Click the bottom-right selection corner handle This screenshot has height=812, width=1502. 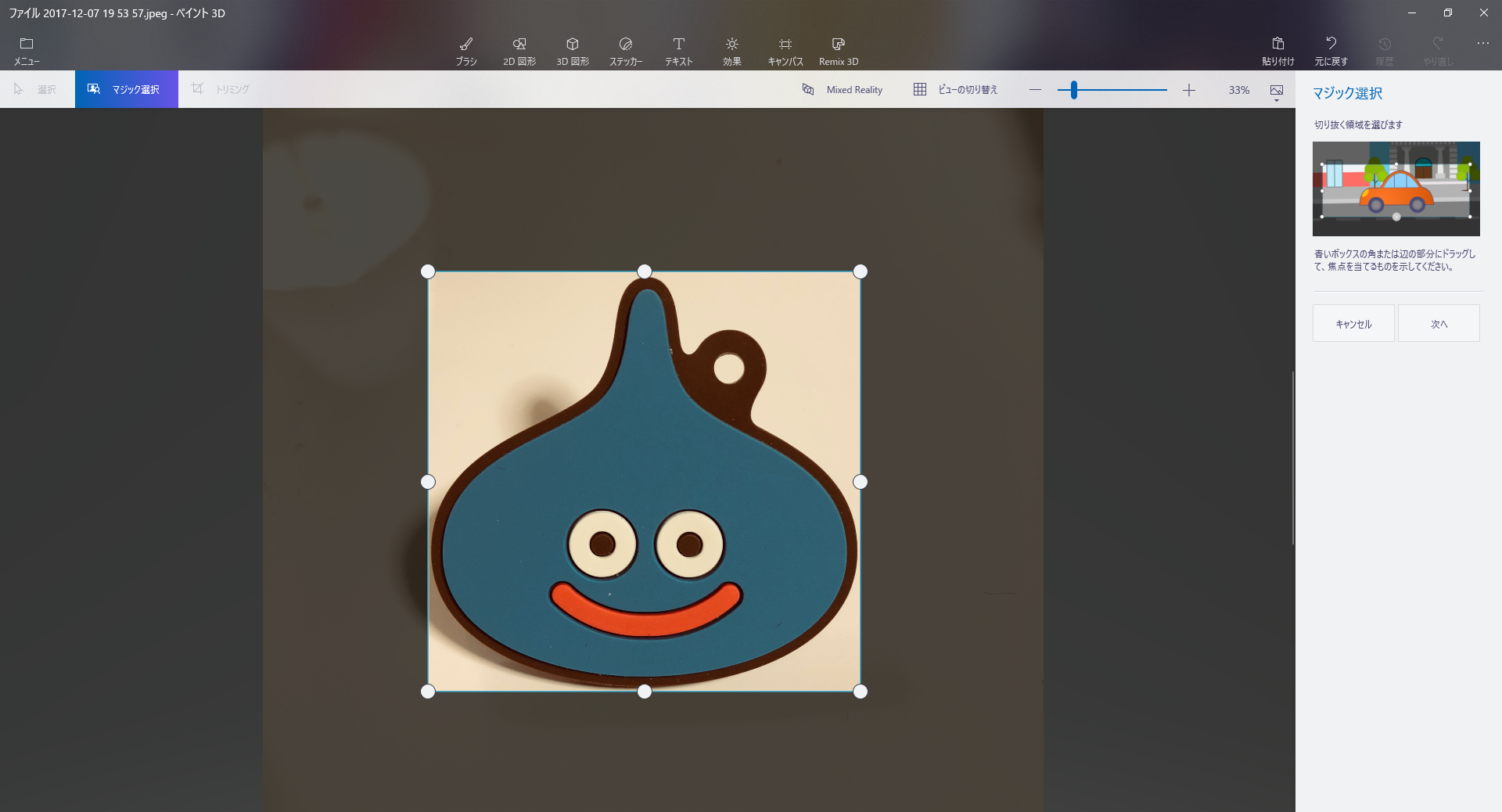point(861,692)
